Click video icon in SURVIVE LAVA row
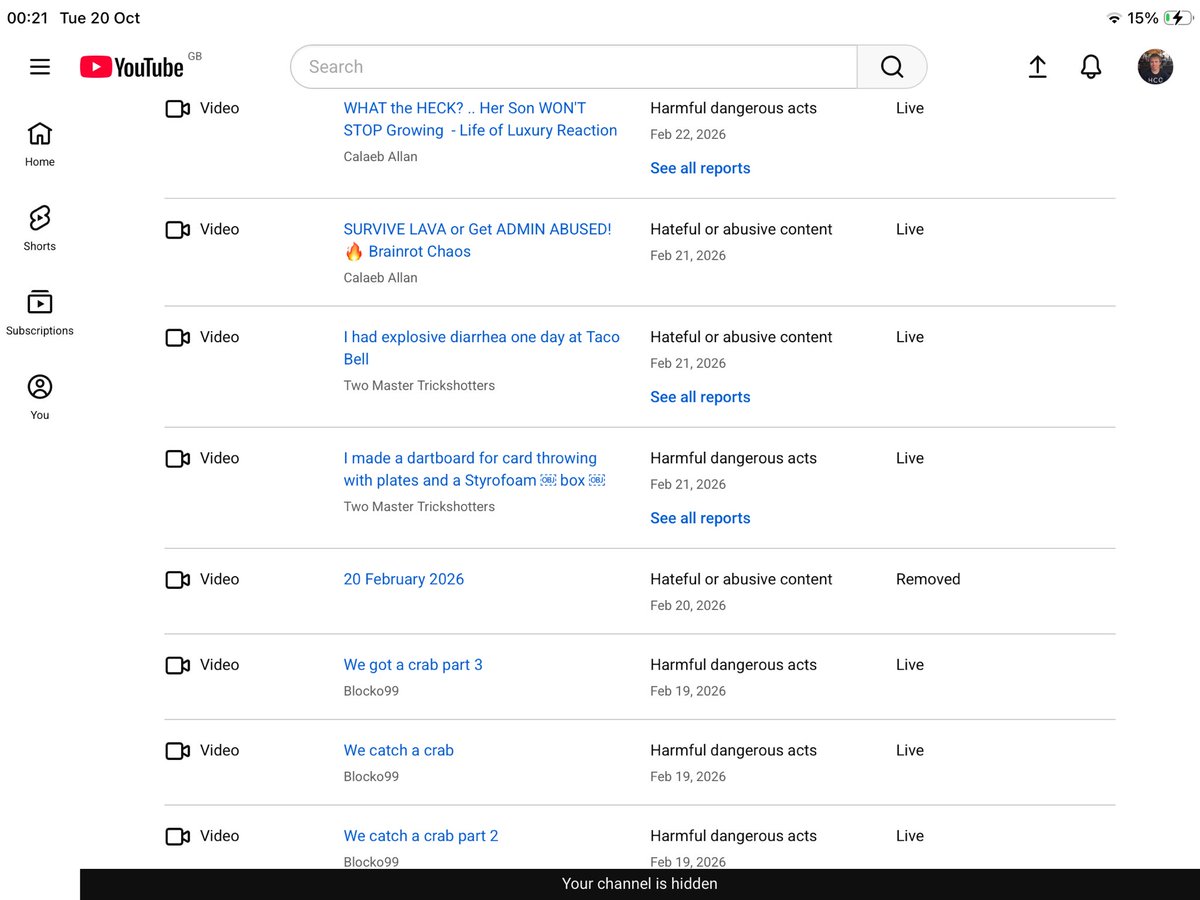The width and height of the screenshot is (1200, 900). [178, 230]
